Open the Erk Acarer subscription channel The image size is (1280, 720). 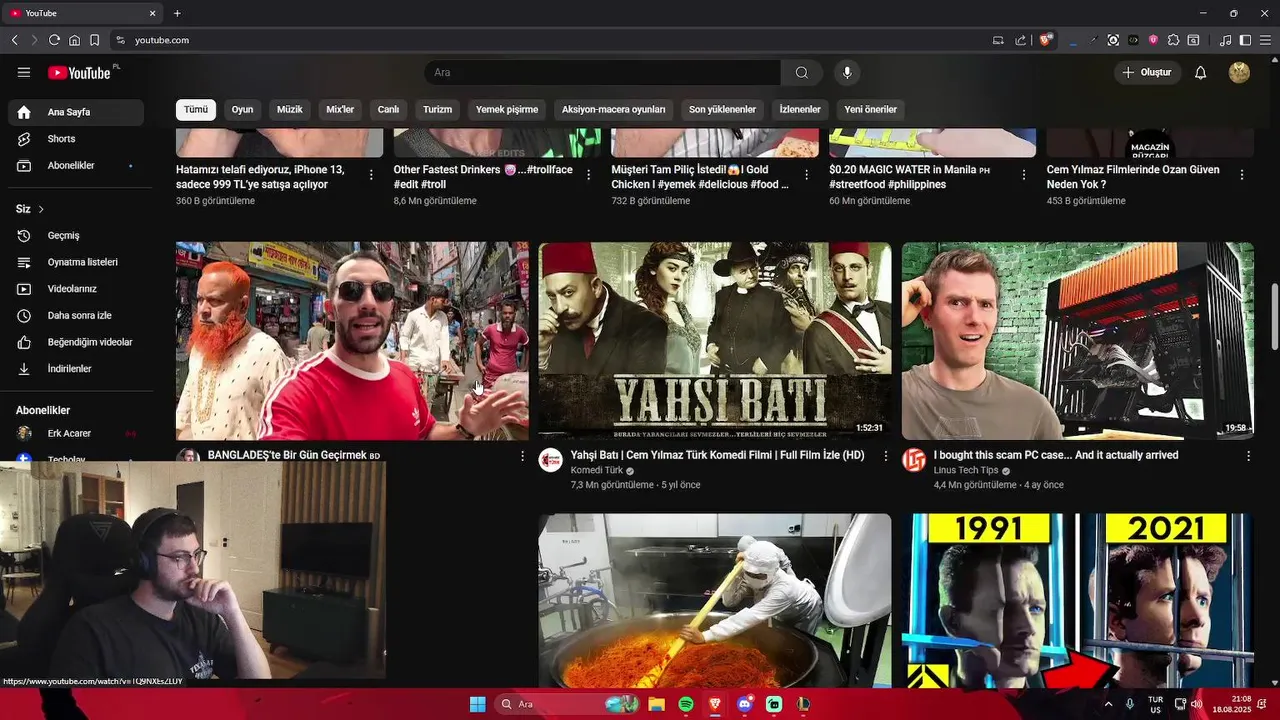pos(76,434)
